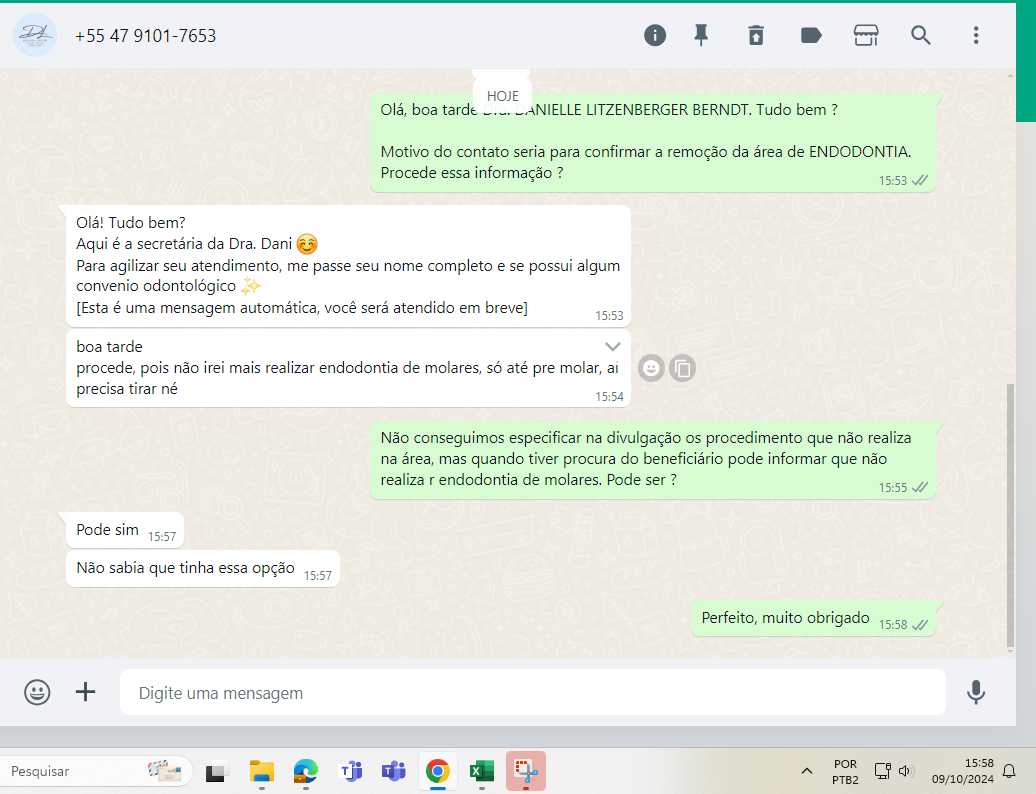Pin this chat using the pushpin icon
Image resolution: width=1036 pixels, height=794 pixels.
[701, 35]
